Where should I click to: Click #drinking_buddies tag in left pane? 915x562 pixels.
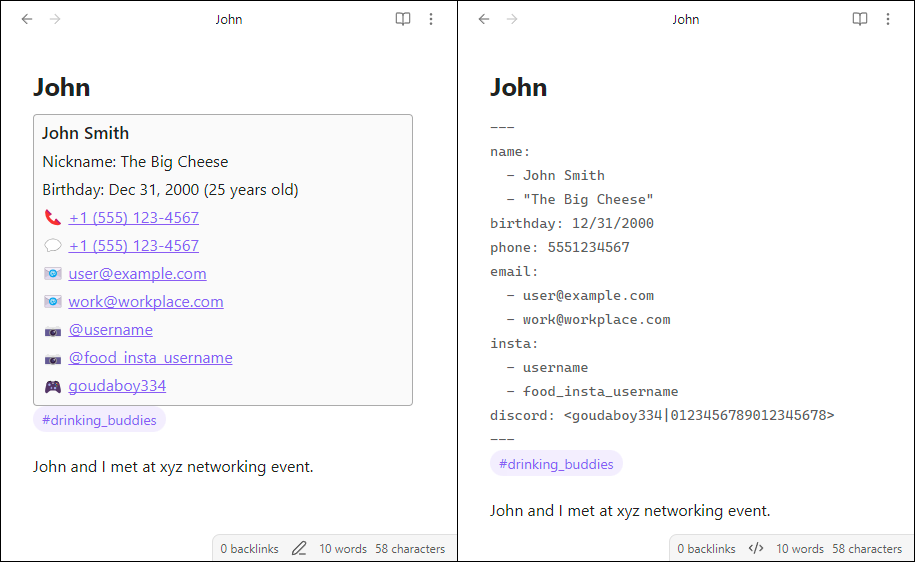point(99,420)
